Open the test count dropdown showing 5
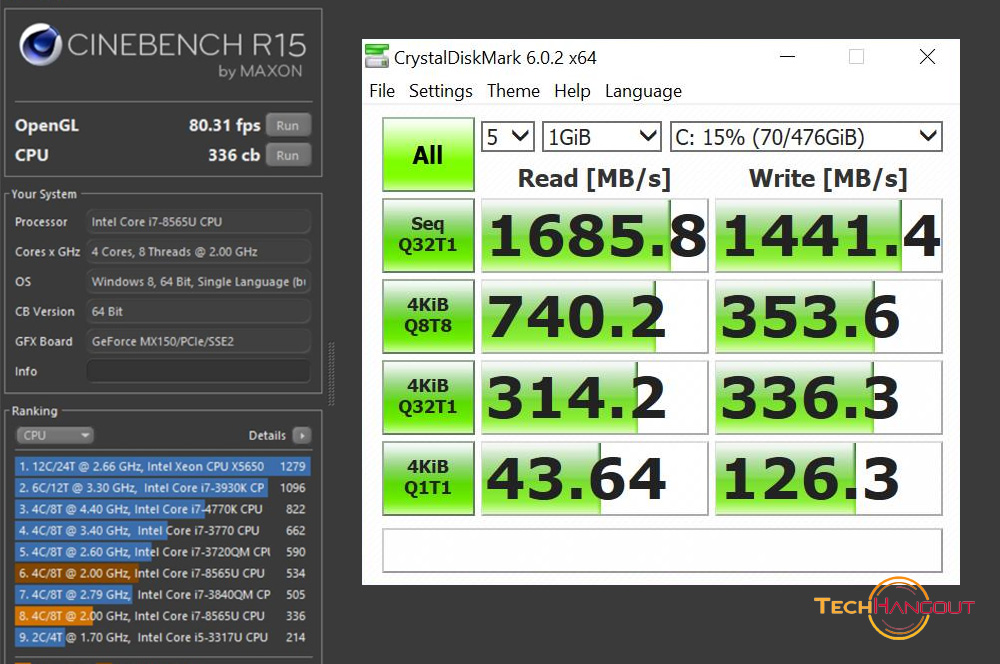The image size is (1000, 664). coord(508,136)
